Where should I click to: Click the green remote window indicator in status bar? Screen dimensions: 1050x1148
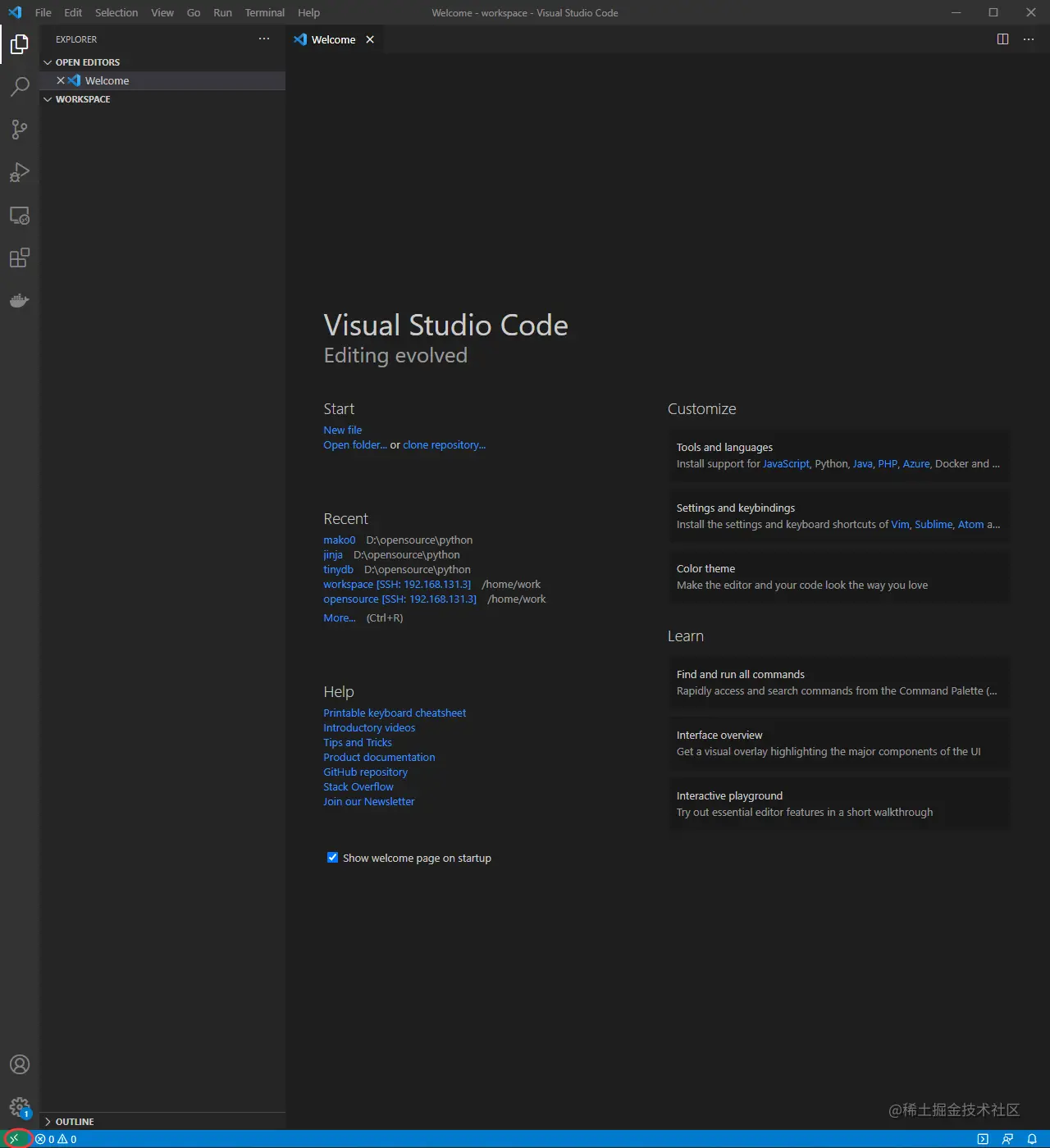click(15, 1139)
